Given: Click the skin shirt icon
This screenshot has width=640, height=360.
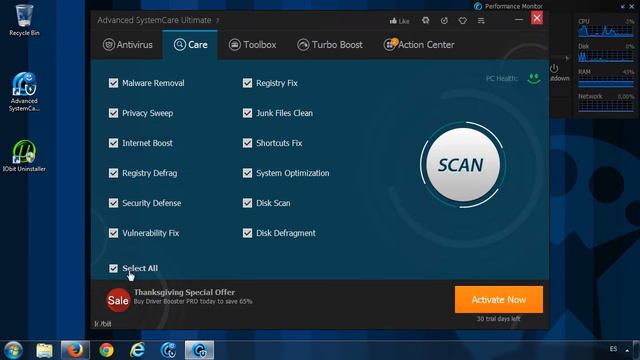Looking at the screenshot, I should pos(462,20).
